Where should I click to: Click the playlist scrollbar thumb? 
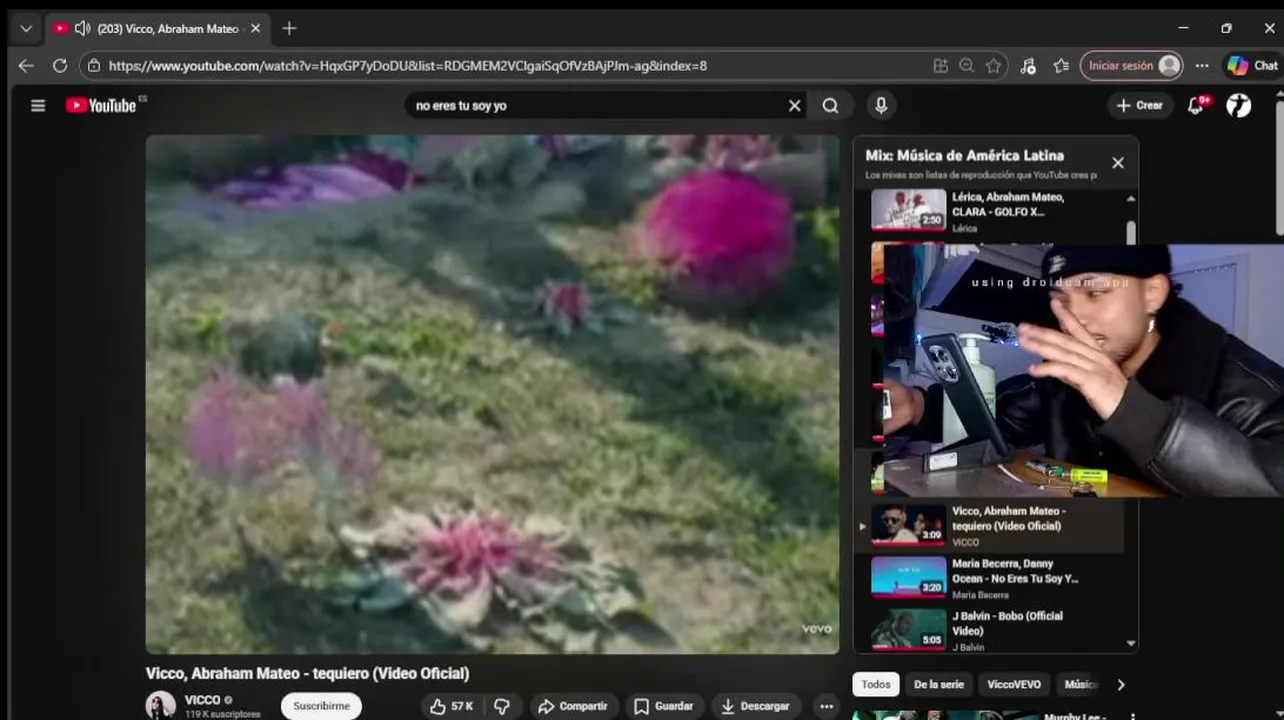1131,232
